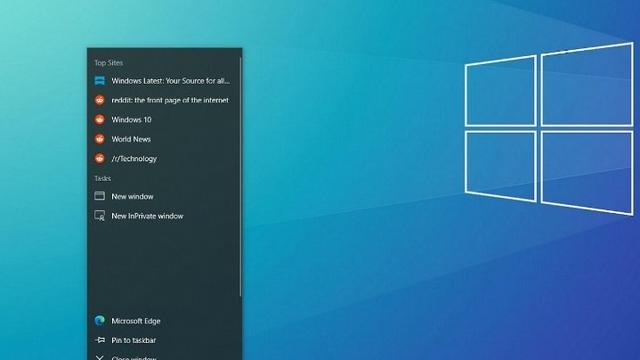Image resolution: width=640 pixels, height=360 pixels.
Task: Click the Windows Latest site favicon
Action: 100,80
